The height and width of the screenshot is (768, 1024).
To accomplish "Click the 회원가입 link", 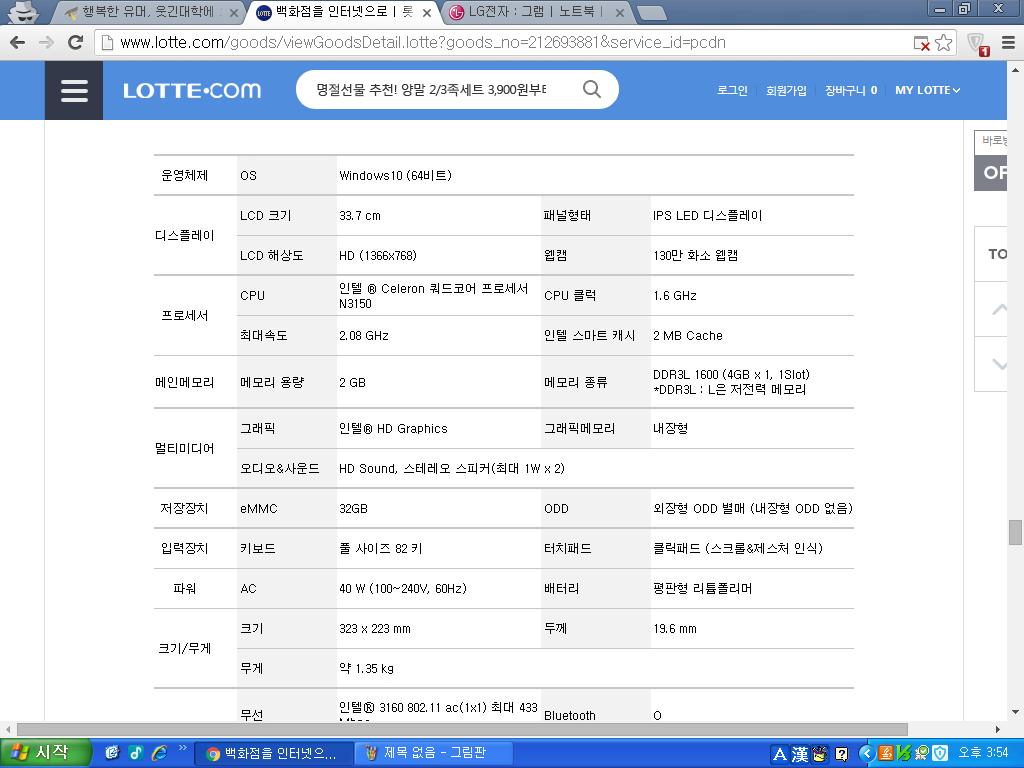I will 786,90.
